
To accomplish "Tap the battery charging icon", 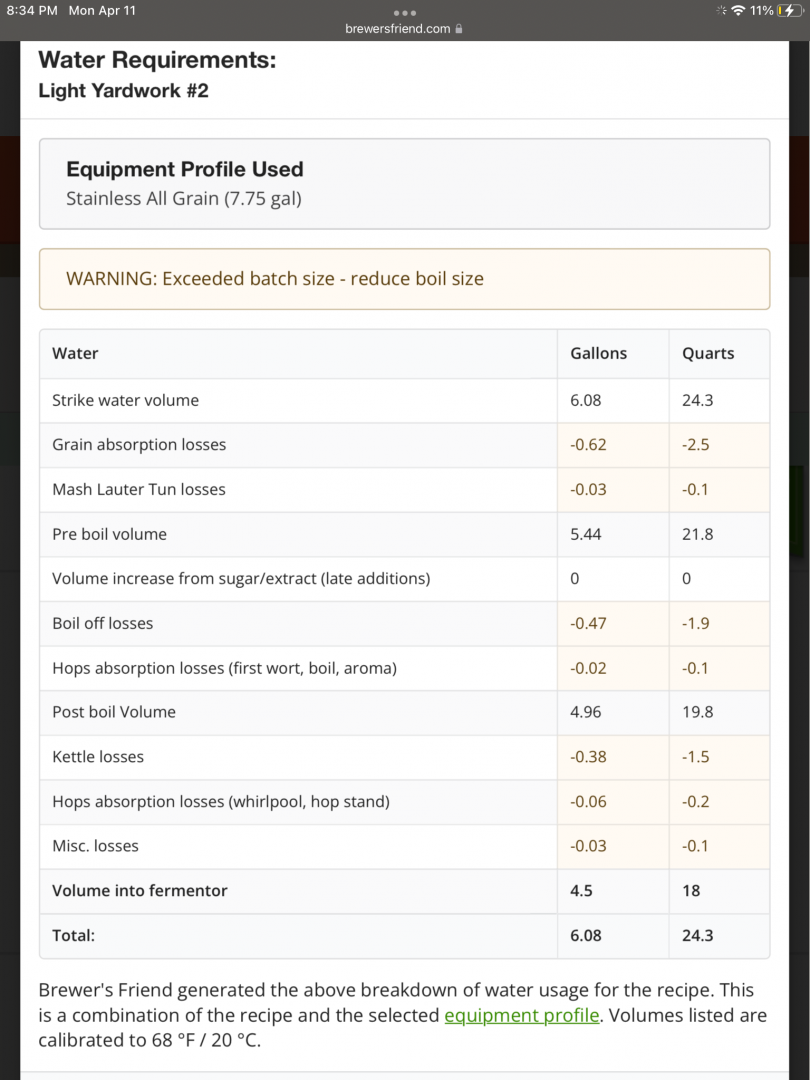I will (x=791, y=10).
